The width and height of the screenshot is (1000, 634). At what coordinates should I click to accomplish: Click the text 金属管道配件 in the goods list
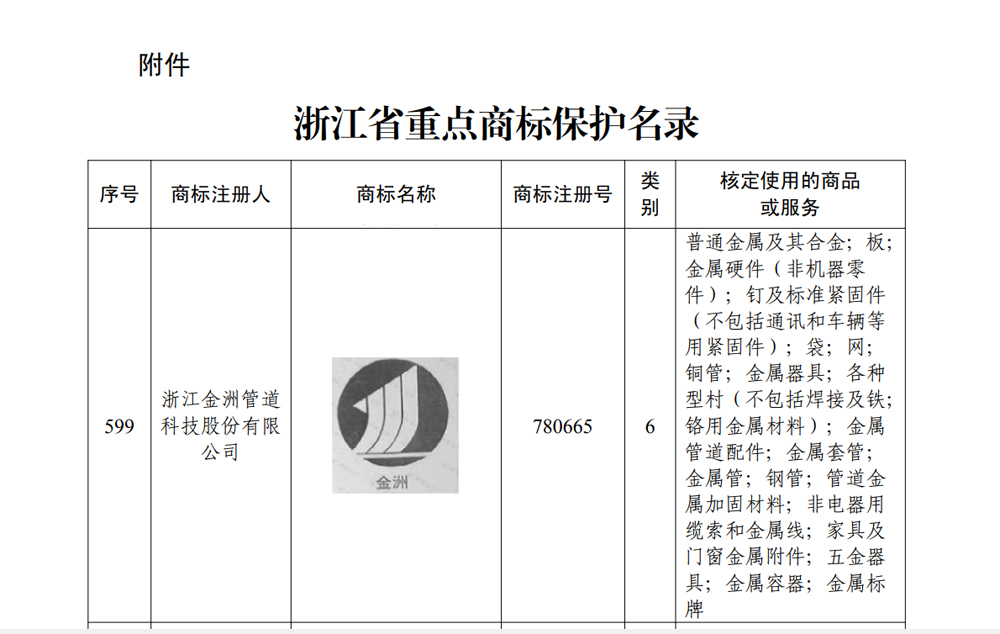point(724,452)
